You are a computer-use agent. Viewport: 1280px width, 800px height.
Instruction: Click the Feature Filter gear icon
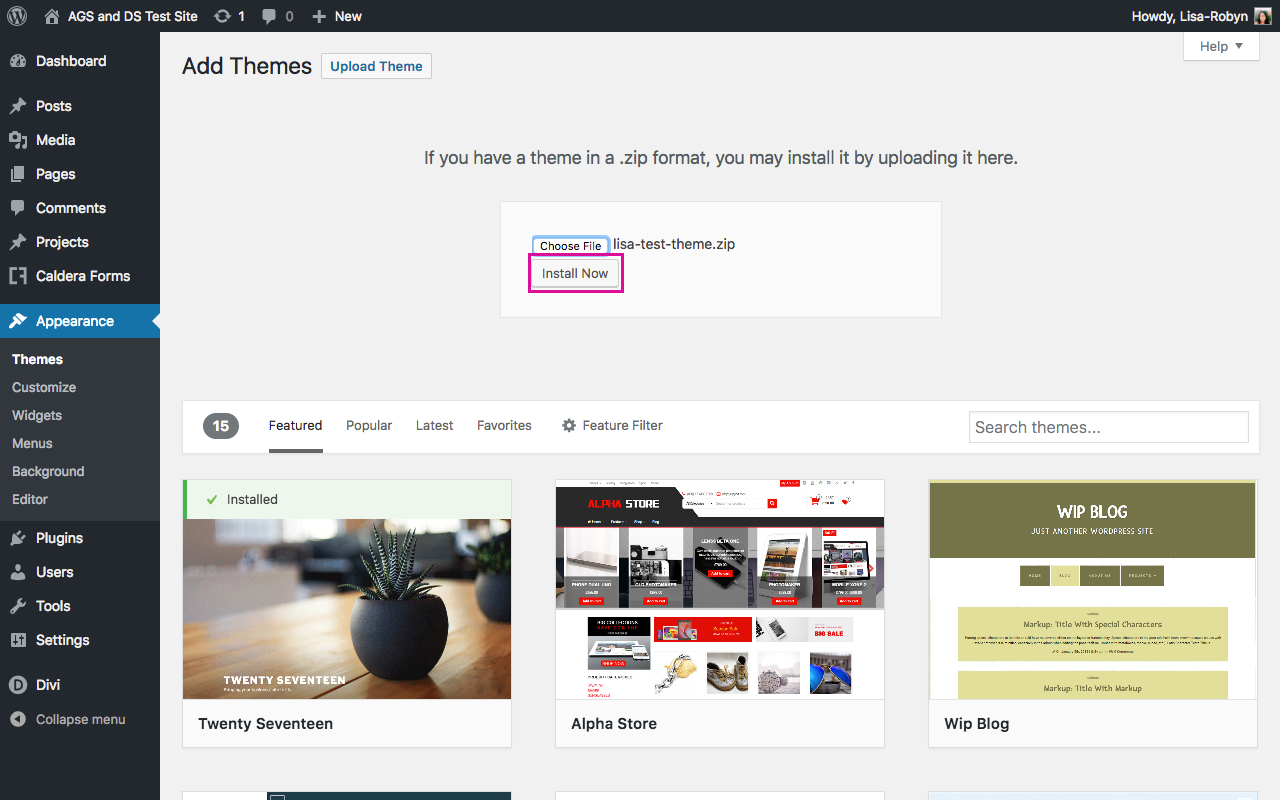coord(569,425)
